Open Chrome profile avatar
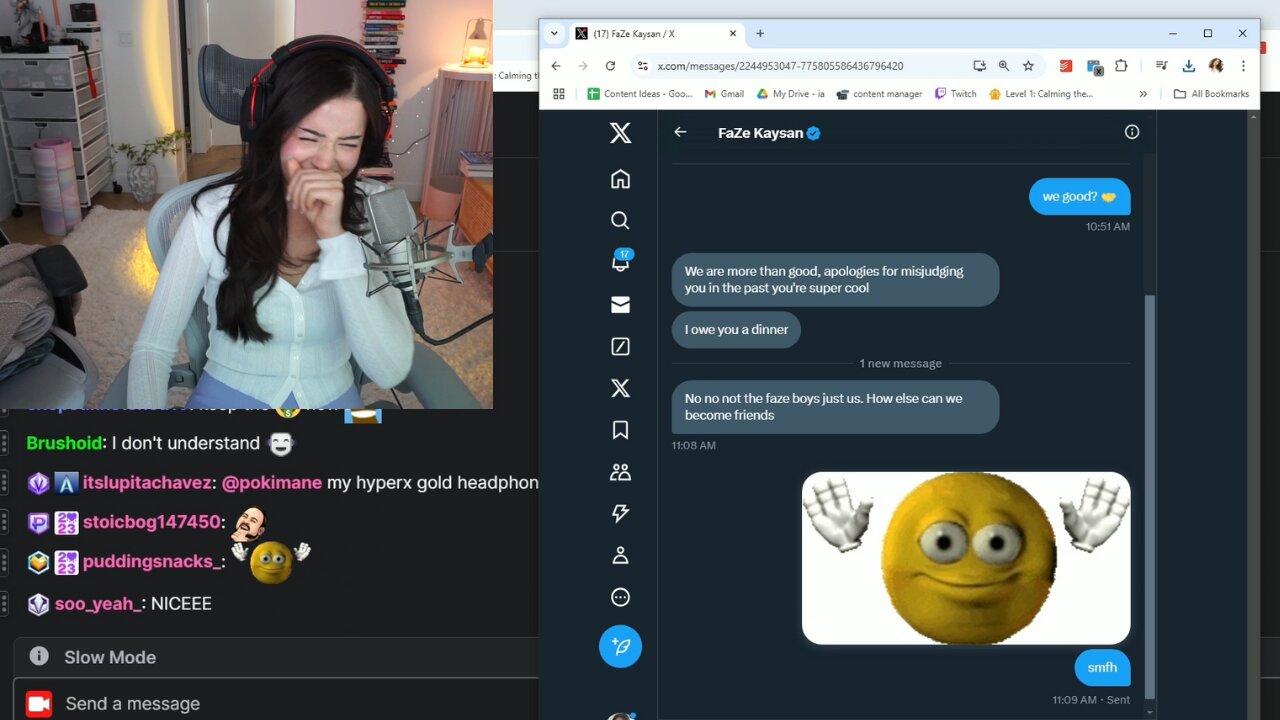Screen dimensions: 1280x720 pyautogui.click(x=1216, y=66)
